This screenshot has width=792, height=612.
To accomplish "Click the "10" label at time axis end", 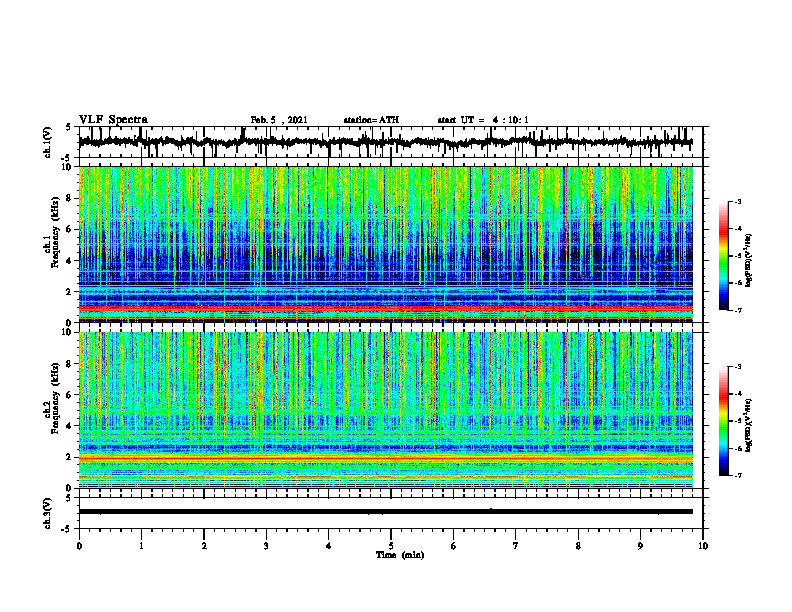I will pos(703,546).
